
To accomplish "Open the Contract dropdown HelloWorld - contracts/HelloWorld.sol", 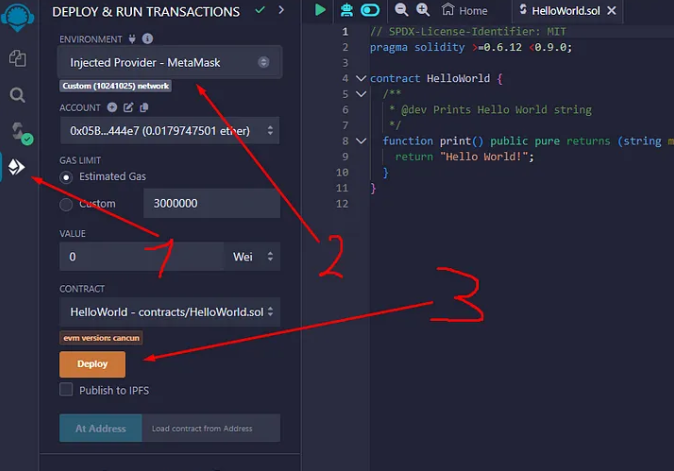I will 170,312.
